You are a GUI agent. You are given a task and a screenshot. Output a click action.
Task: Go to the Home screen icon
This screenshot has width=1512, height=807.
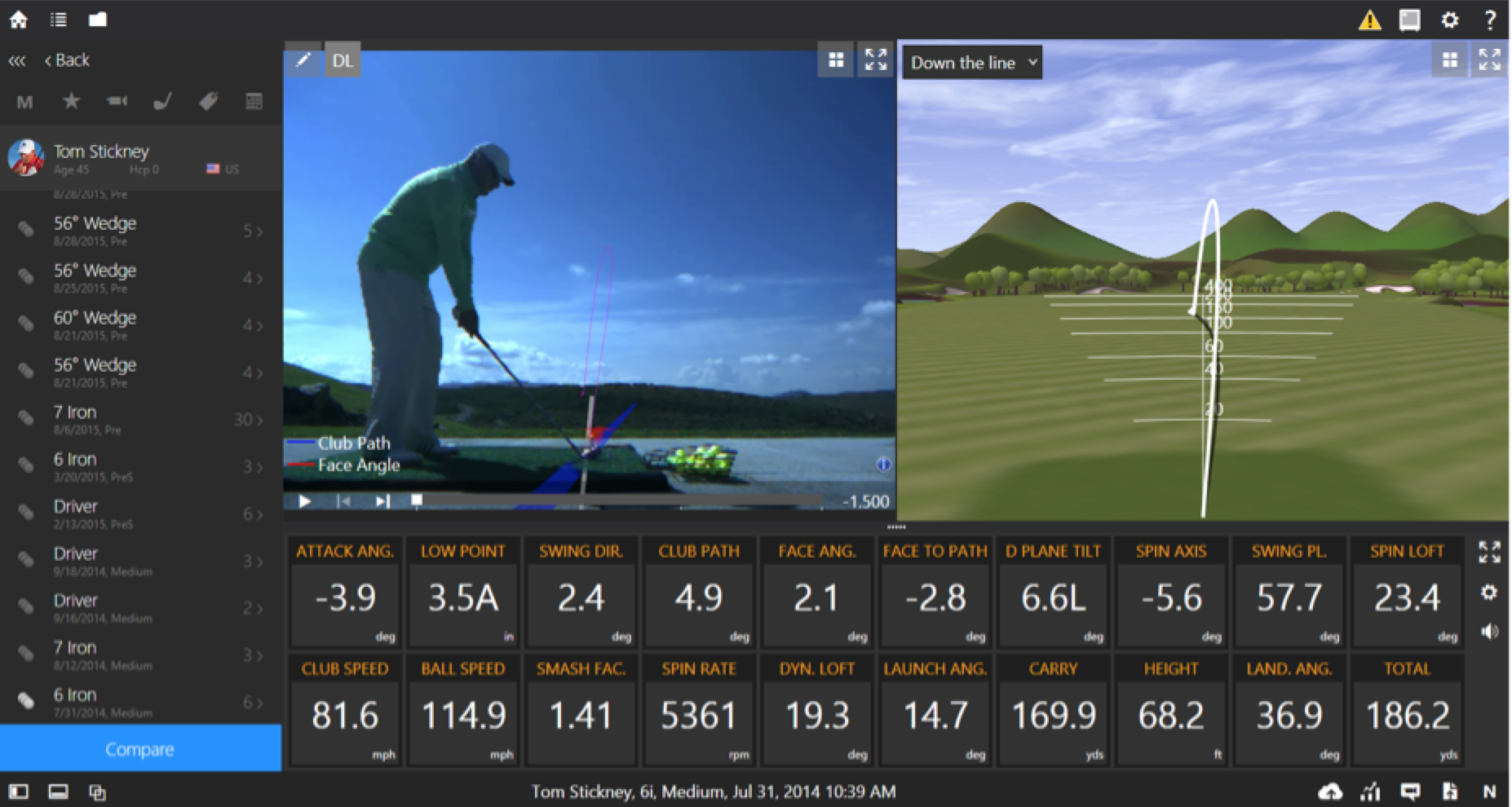point(18,20)
